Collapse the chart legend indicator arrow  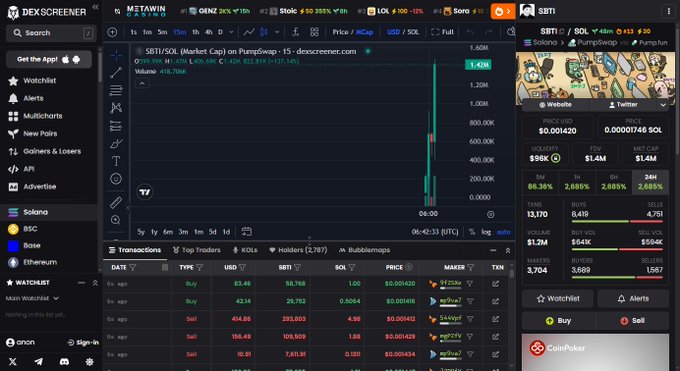[x=142, y=83]
